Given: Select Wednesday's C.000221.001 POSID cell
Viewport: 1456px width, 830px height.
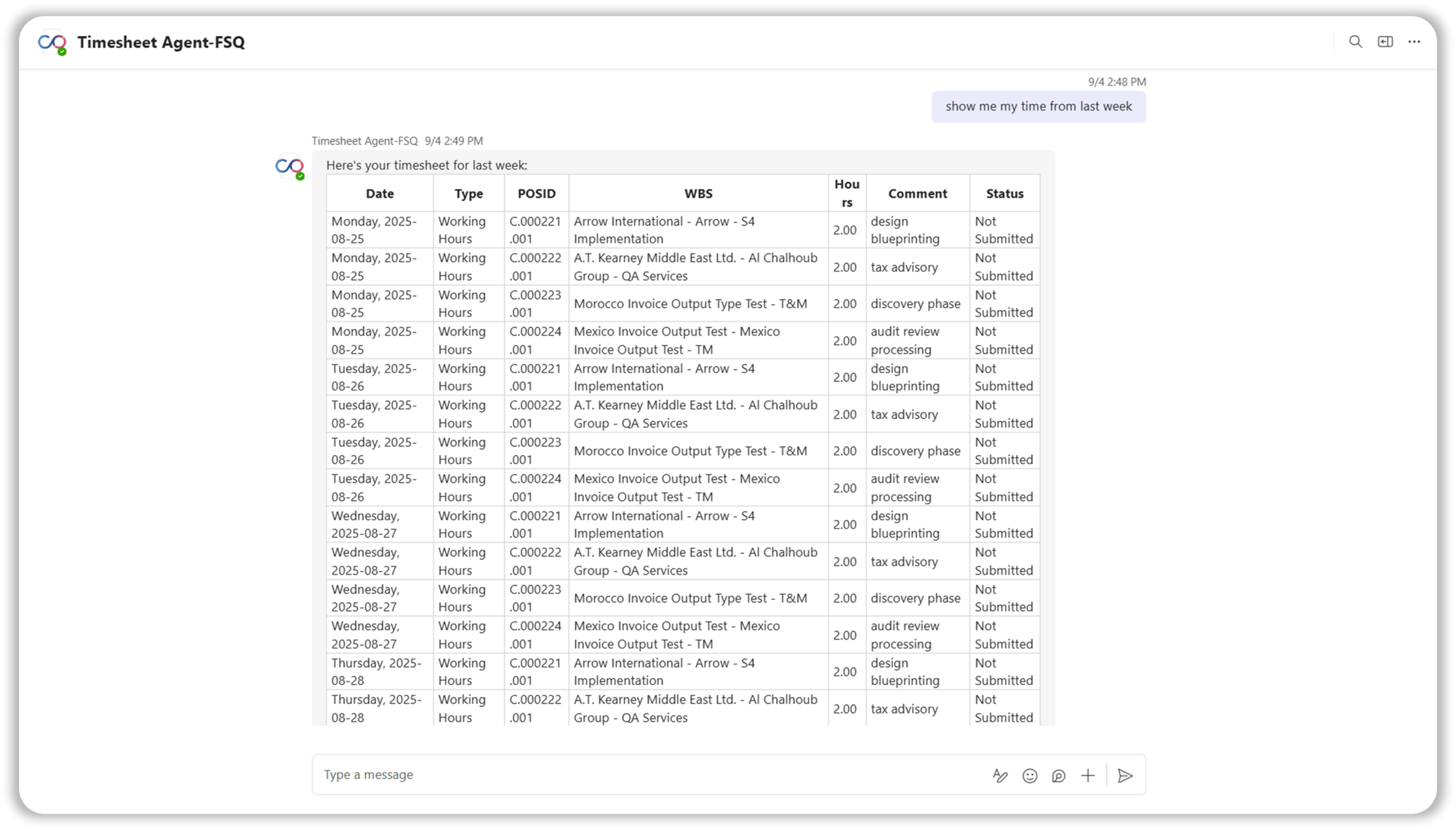Looking at the screenshot, I should click(x=536, y=525).
